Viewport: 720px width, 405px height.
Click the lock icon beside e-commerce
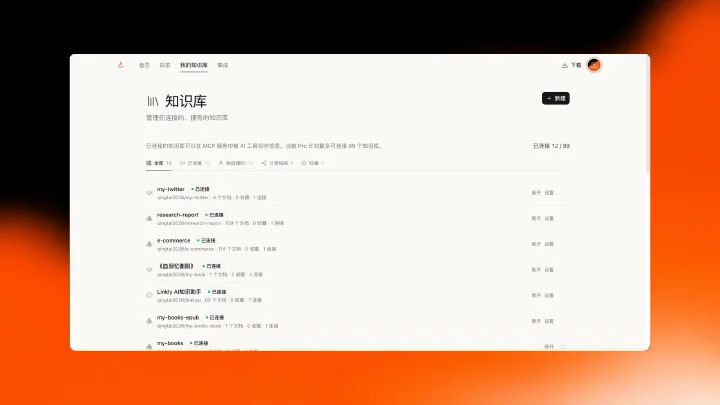pos(149,244)
